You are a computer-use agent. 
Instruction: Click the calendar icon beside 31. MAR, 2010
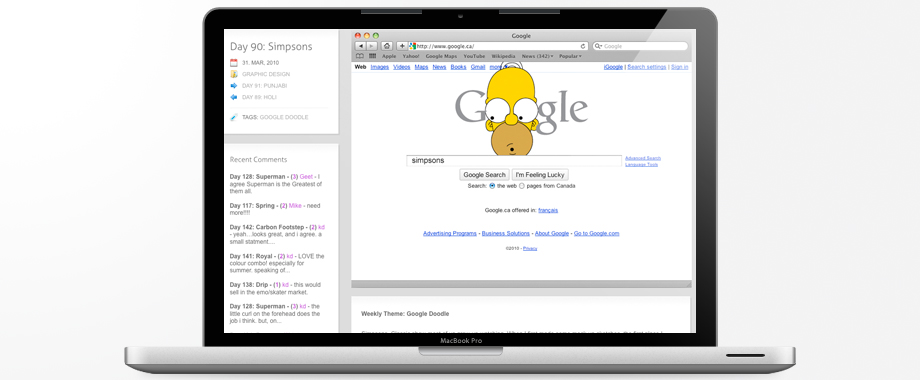click(234, 63)
